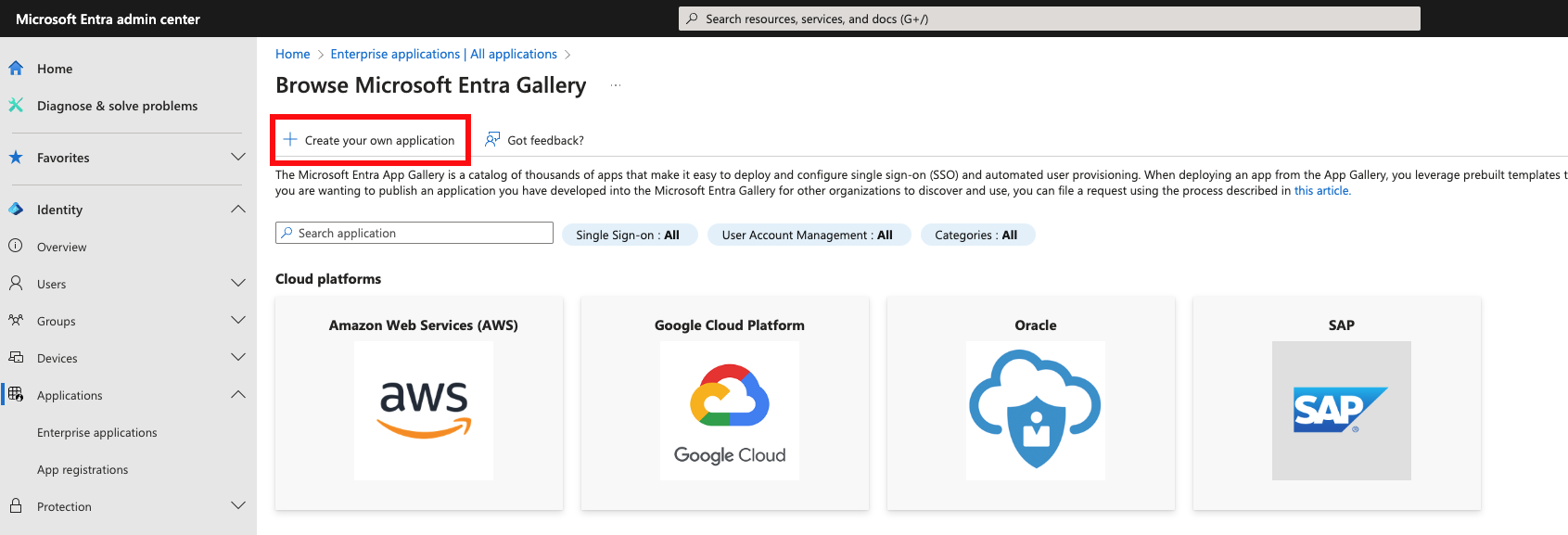
Task: Click the Favorites star icon
Action: [16, 158]
